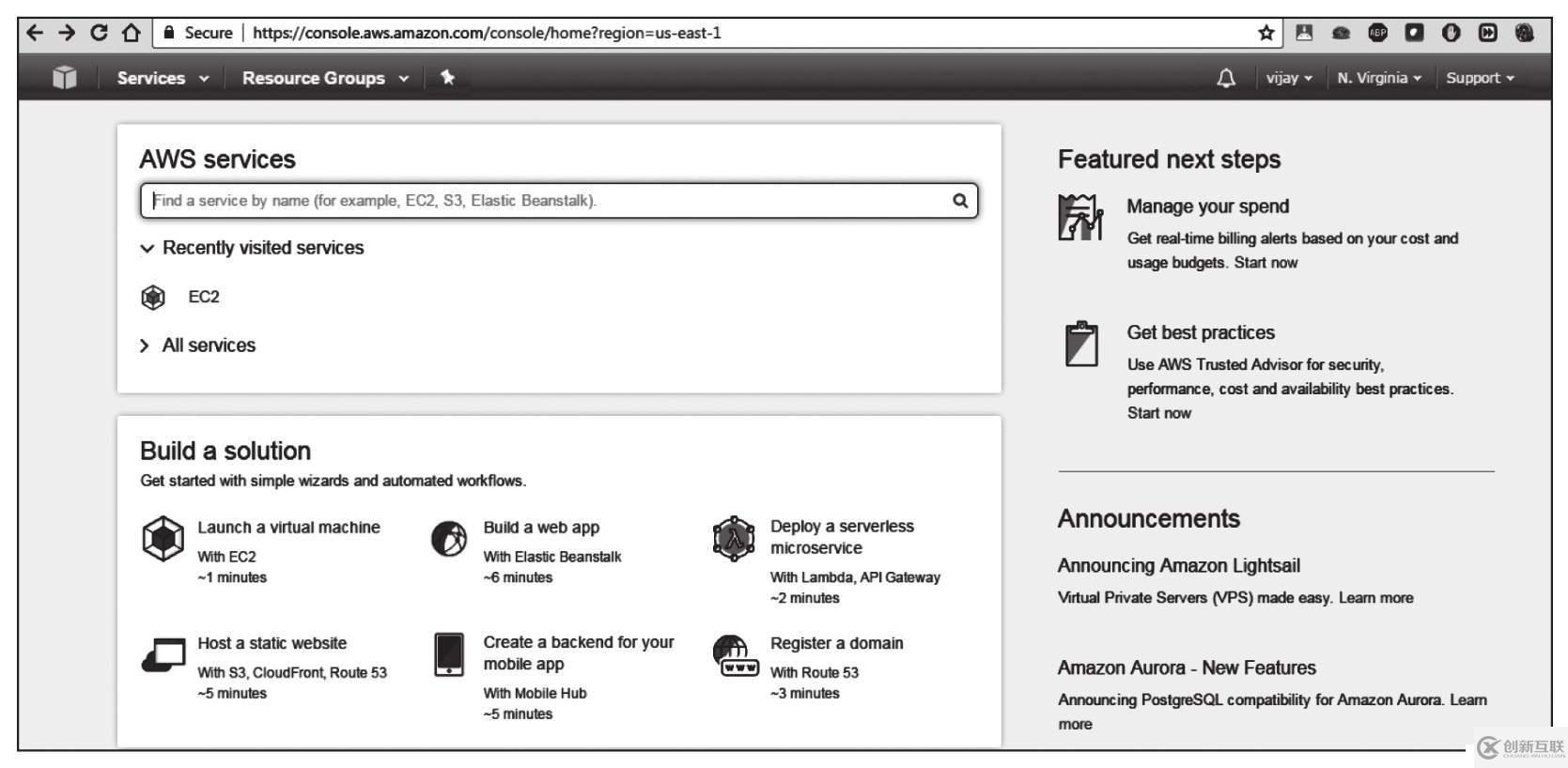The width and height of the screenshot is (1568, 768).
Task: Open Get best practices heading link
Action: click(x=1201, y=332)
